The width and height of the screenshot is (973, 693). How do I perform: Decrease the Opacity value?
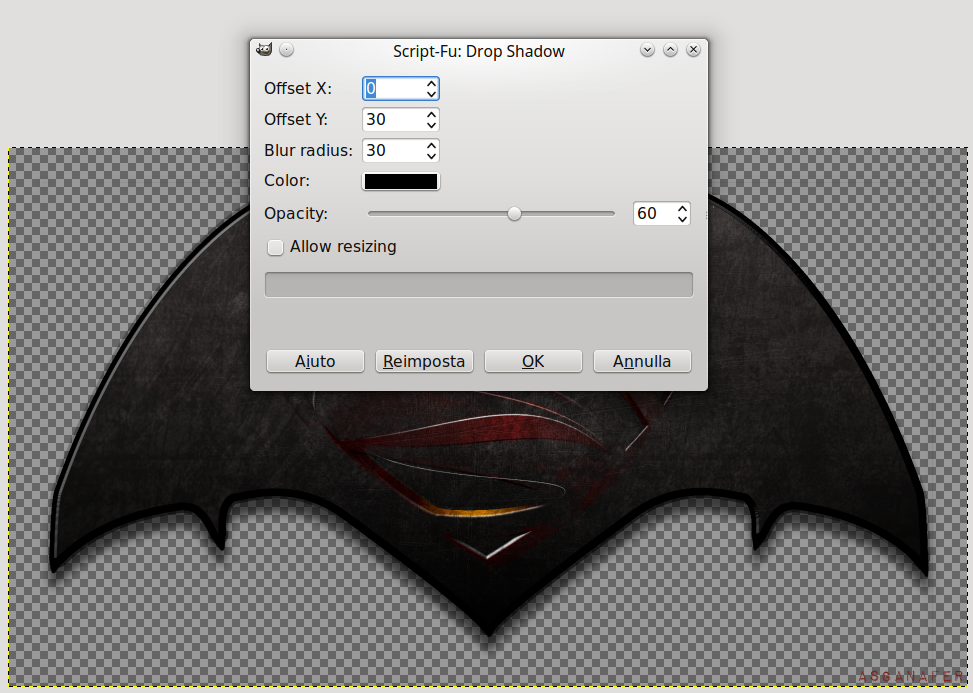[x=683, y=218]
